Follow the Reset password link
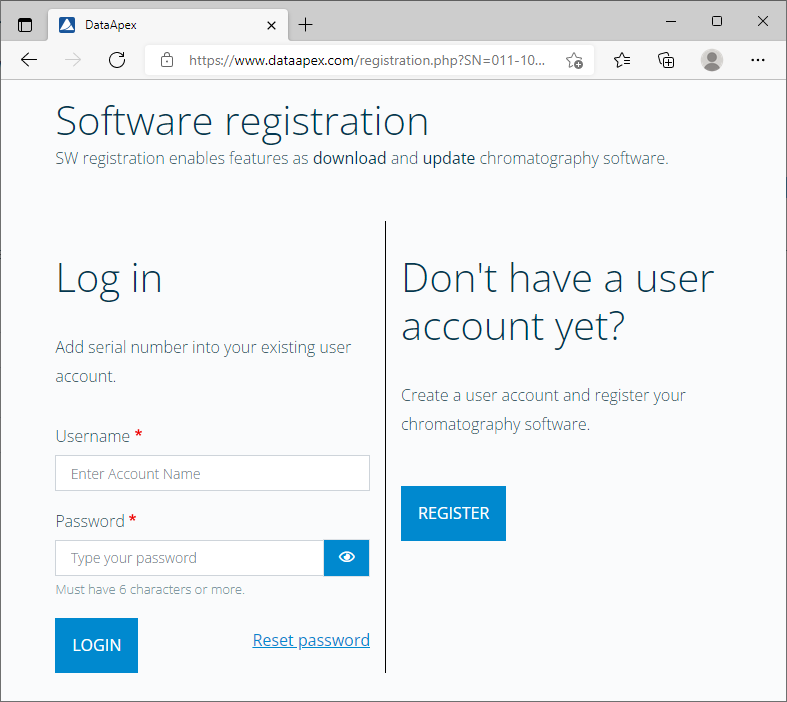Screen dimensions: 787x702 coord(311,640)
